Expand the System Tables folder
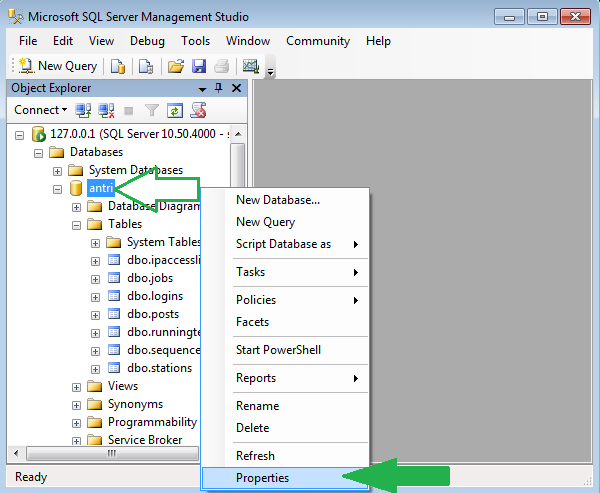Image resolution: width=600 pixels, height=493 pixels. pos(95,243)
